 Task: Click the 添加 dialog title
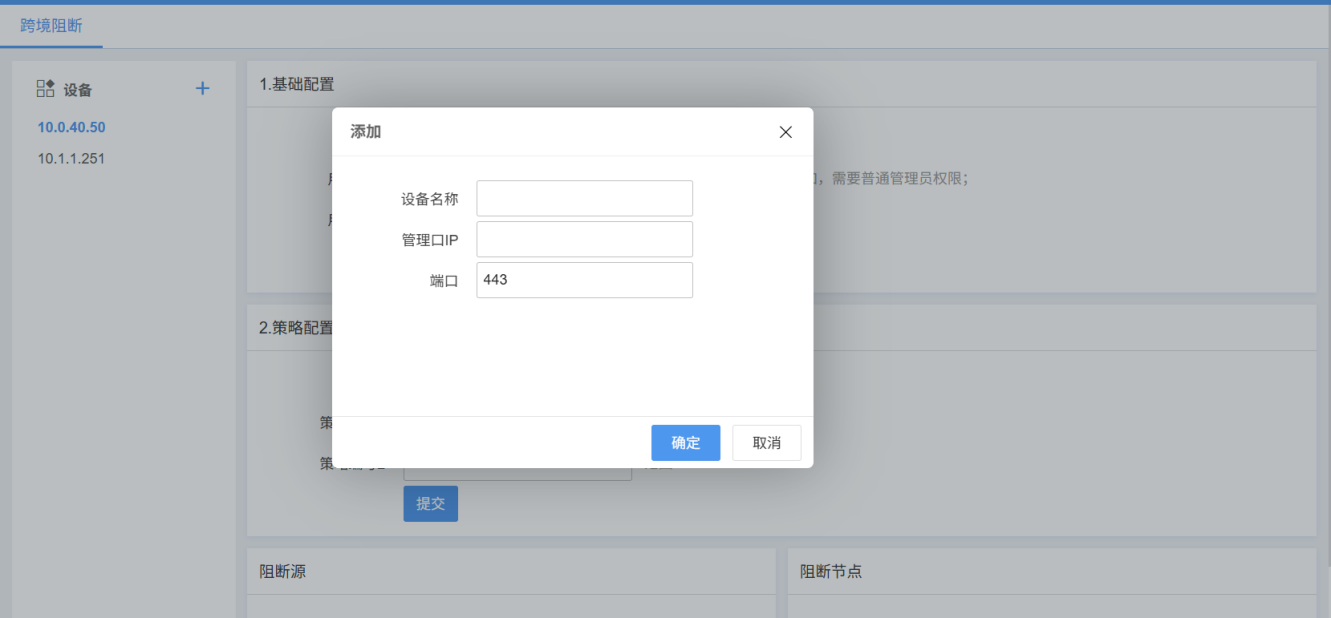365,132
